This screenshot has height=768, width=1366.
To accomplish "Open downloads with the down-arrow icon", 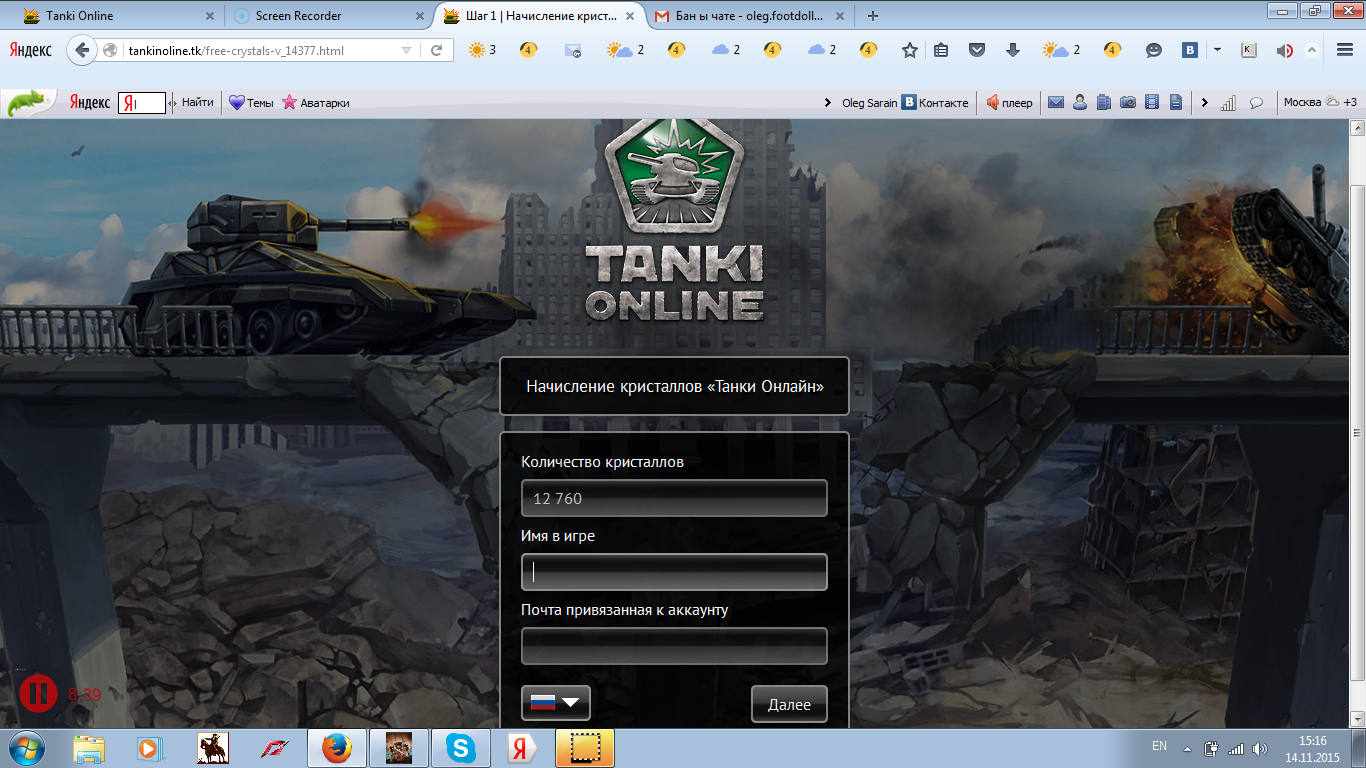I will pyautogui.click(x=1012, y=50).
